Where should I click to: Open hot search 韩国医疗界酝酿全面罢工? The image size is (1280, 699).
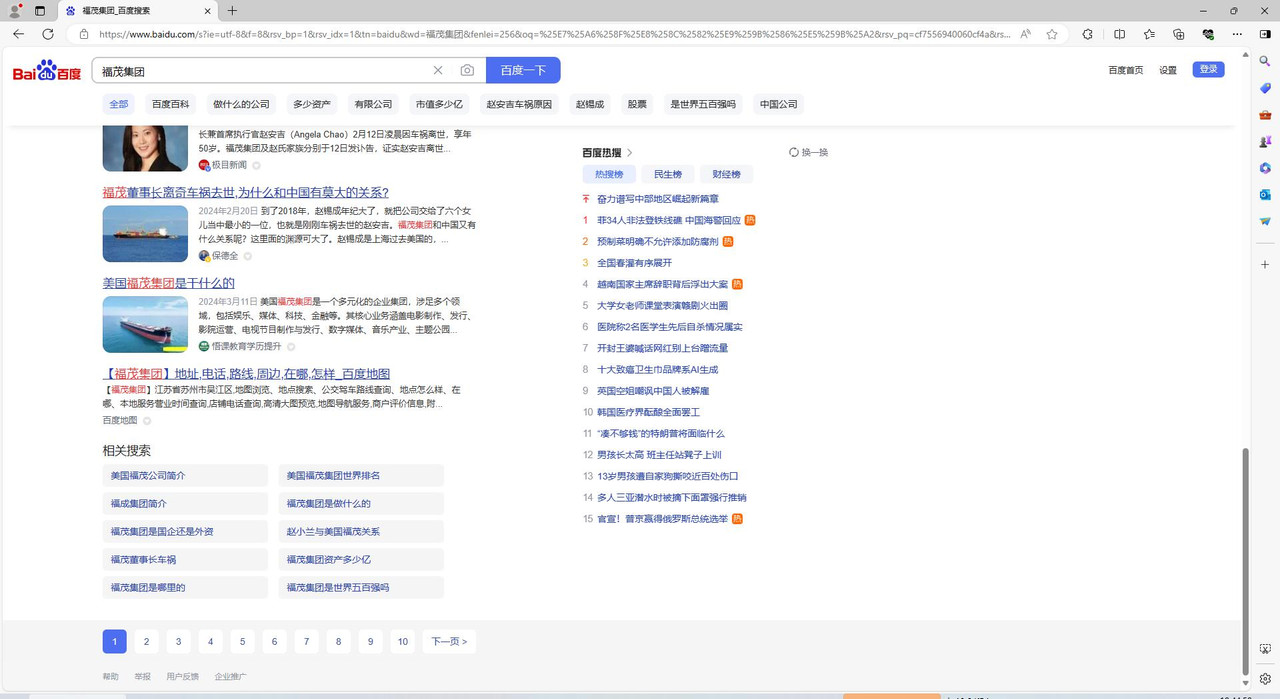tap(648, 412)
